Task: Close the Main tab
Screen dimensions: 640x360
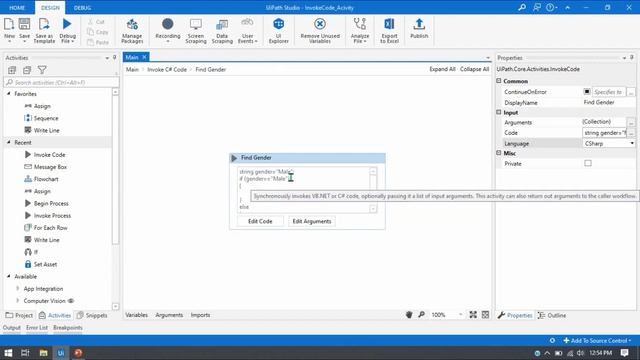Action: [144, 57]
